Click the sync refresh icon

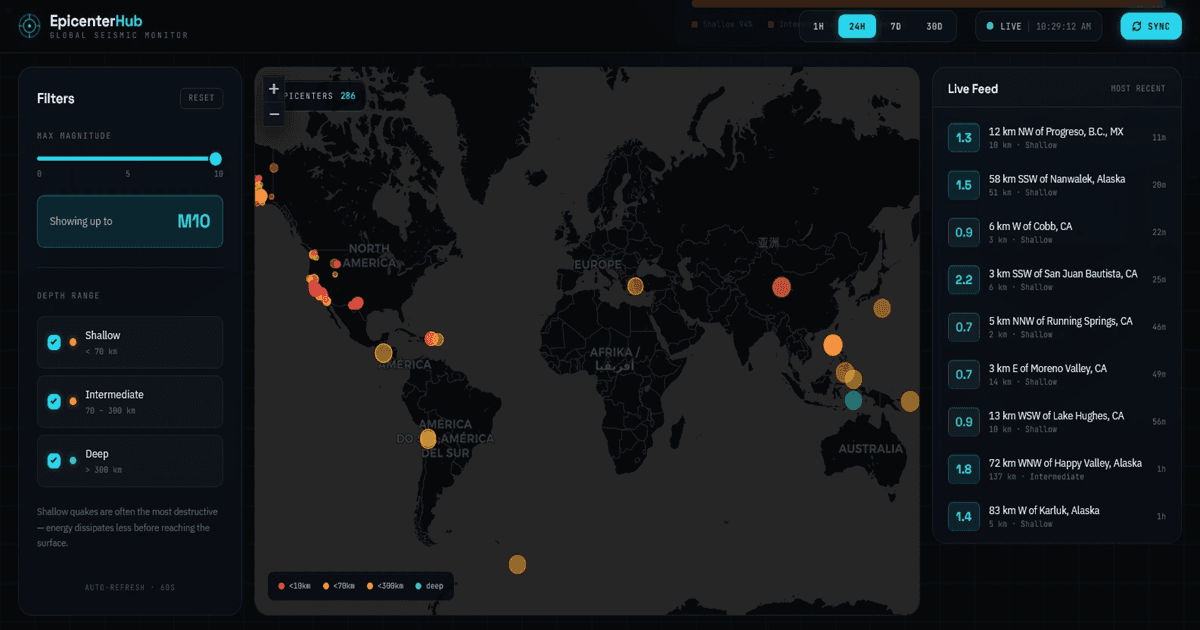pyautogui.click(x=1137, y=26)
